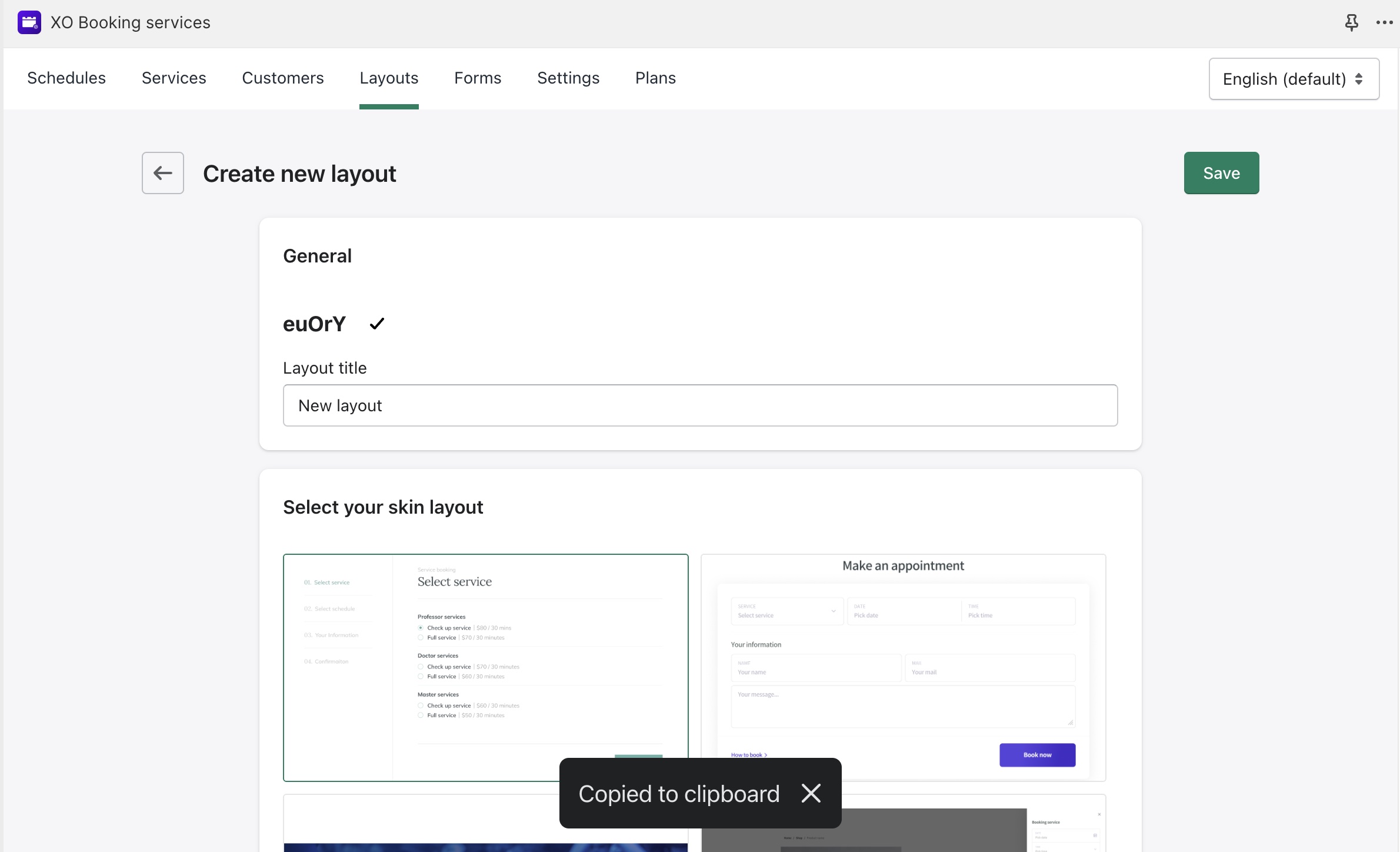Screen dimensions: 1400x852
Task: Switch to the Schedules tab
Action: pyautogui.click(x=66, y=78)
